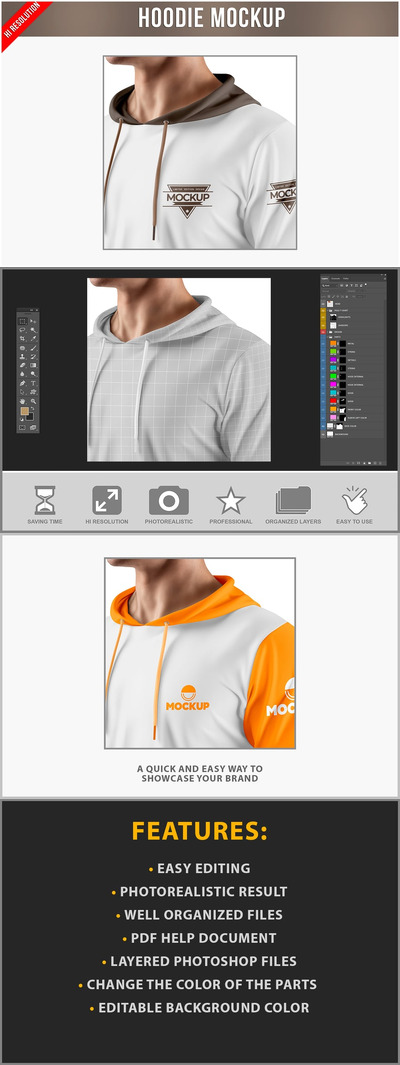Select the Path Selection tool
Image resolution: width=400 pixels, height=1065 pixels.
coord(22,392)
